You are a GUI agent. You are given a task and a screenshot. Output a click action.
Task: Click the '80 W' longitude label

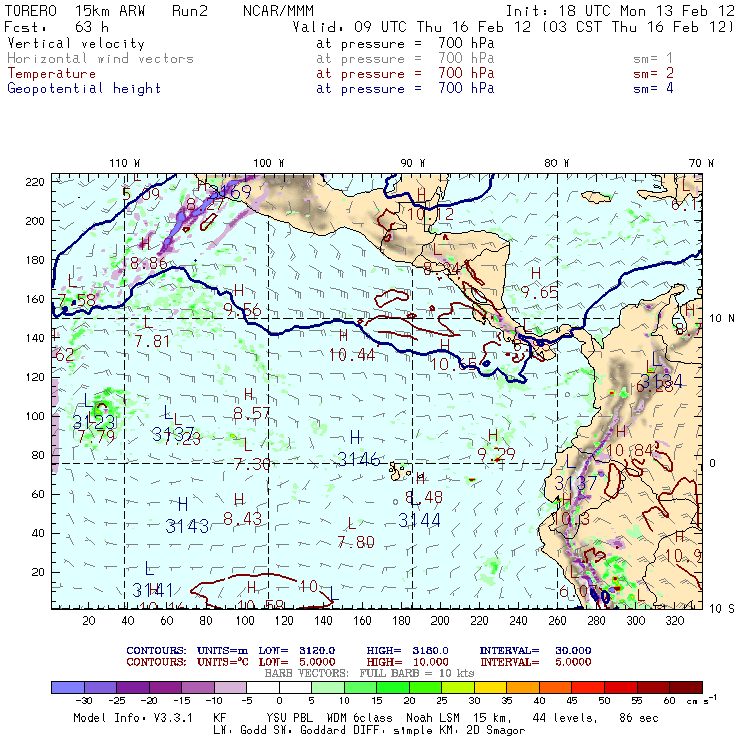556,163
